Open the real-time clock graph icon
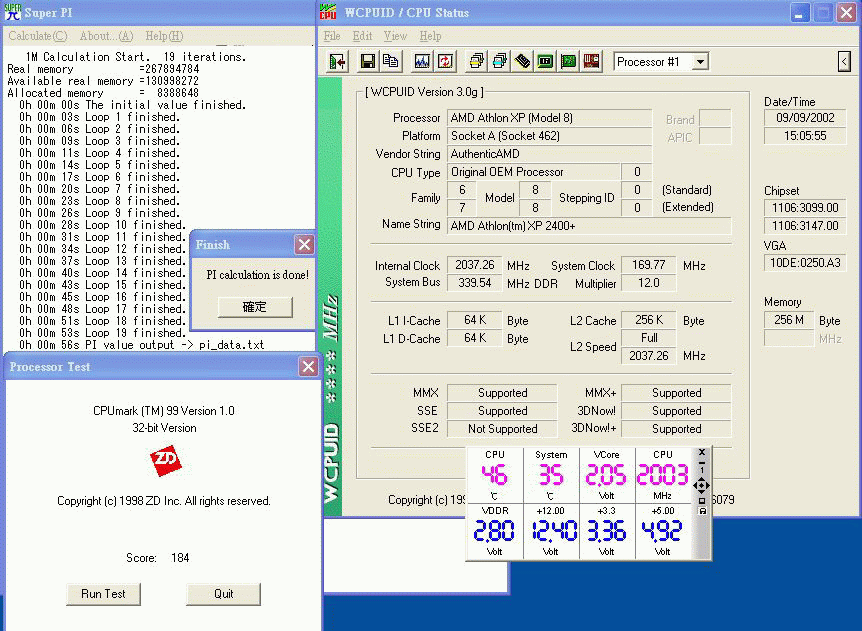The image size is (862, 631). 422,62
